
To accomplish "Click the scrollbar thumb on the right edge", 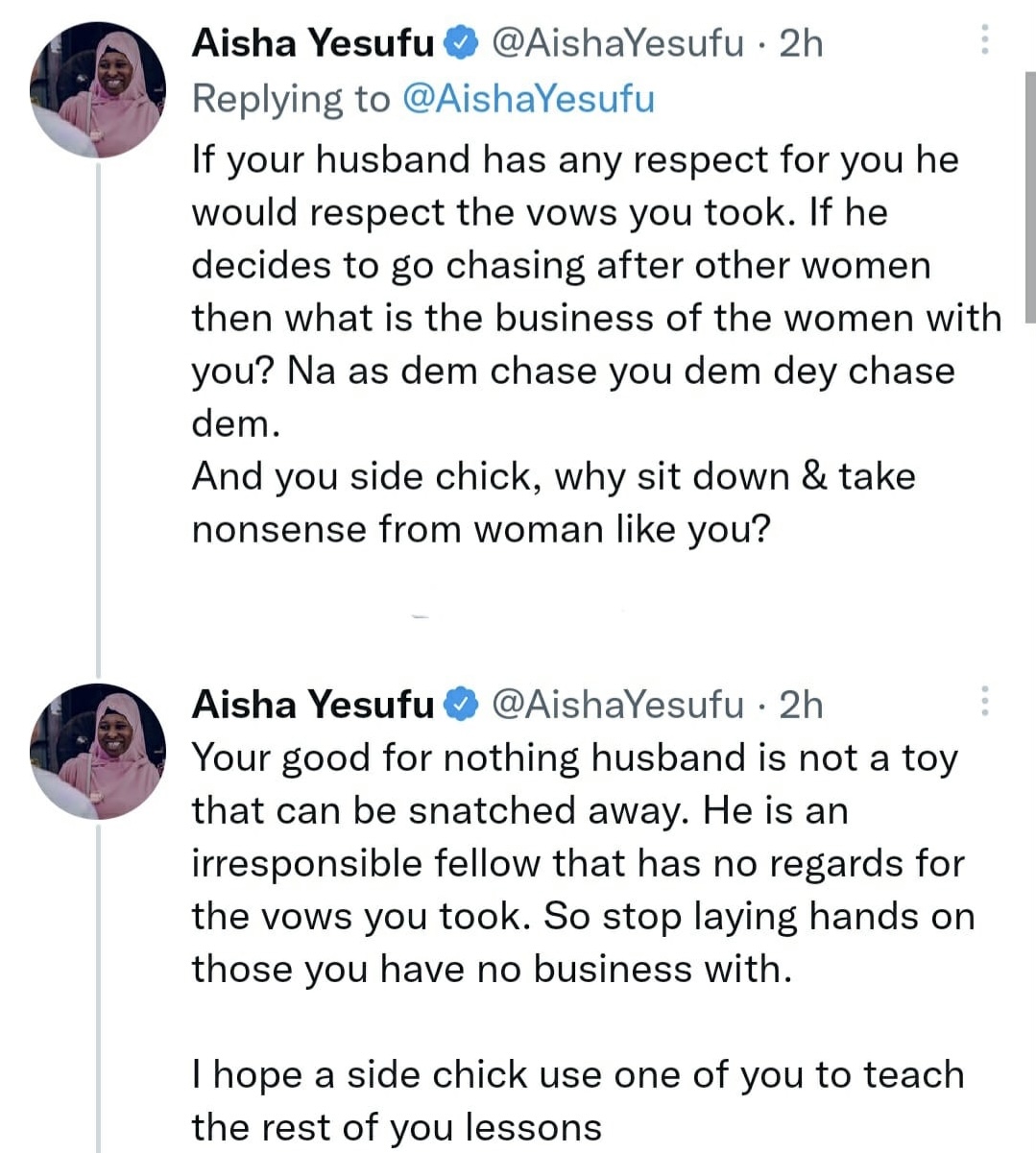I will [x=1030, y=197].
